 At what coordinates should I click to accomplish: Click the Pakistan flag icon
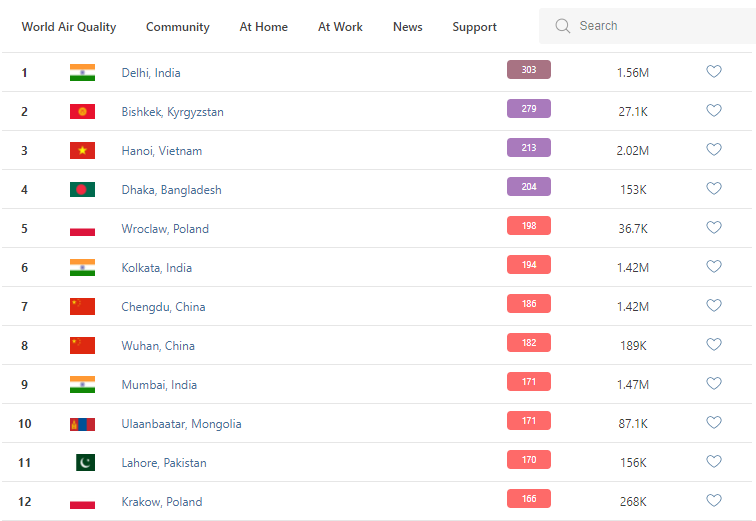coord(85,463)
